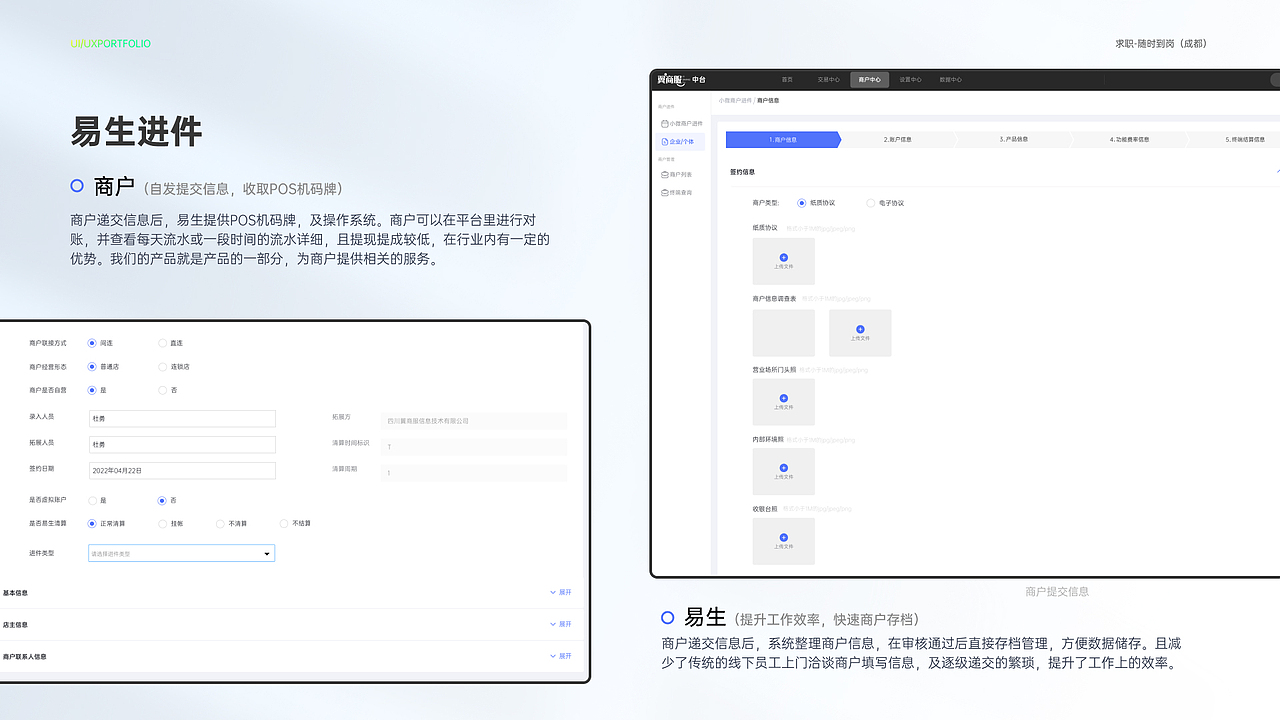
Task: Upload the 收银台照 picture
Action: pyautogui.click(x=783, y=541)
